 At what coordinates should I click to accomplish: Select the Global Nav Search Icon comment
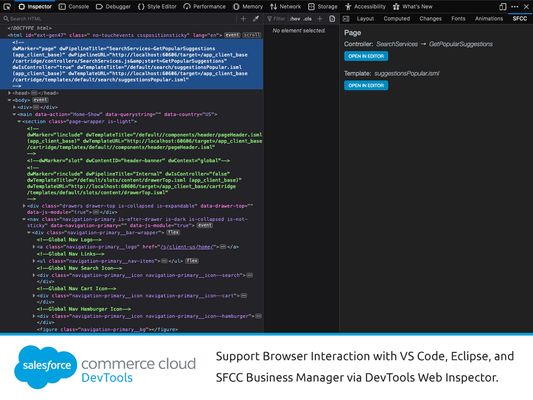pyautogui.click(x=79, y=268)
